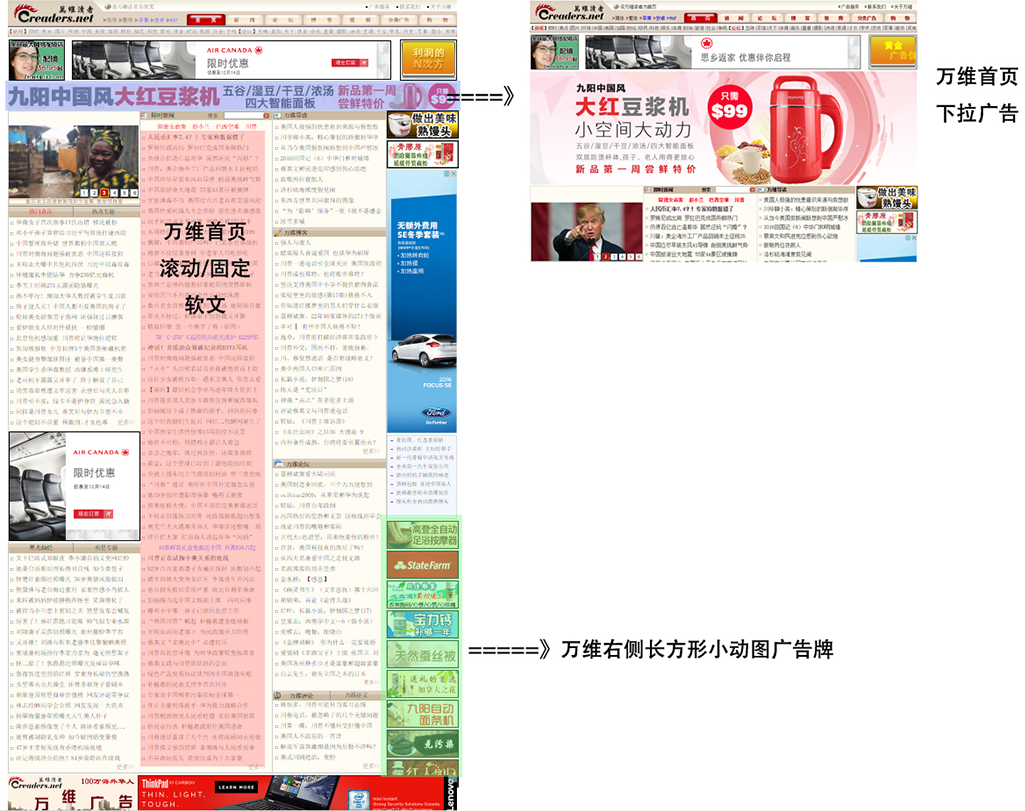
Task: Click the expanded 大红豆浆机 $99 ad on the right page
Action: (x=724, y=129)
